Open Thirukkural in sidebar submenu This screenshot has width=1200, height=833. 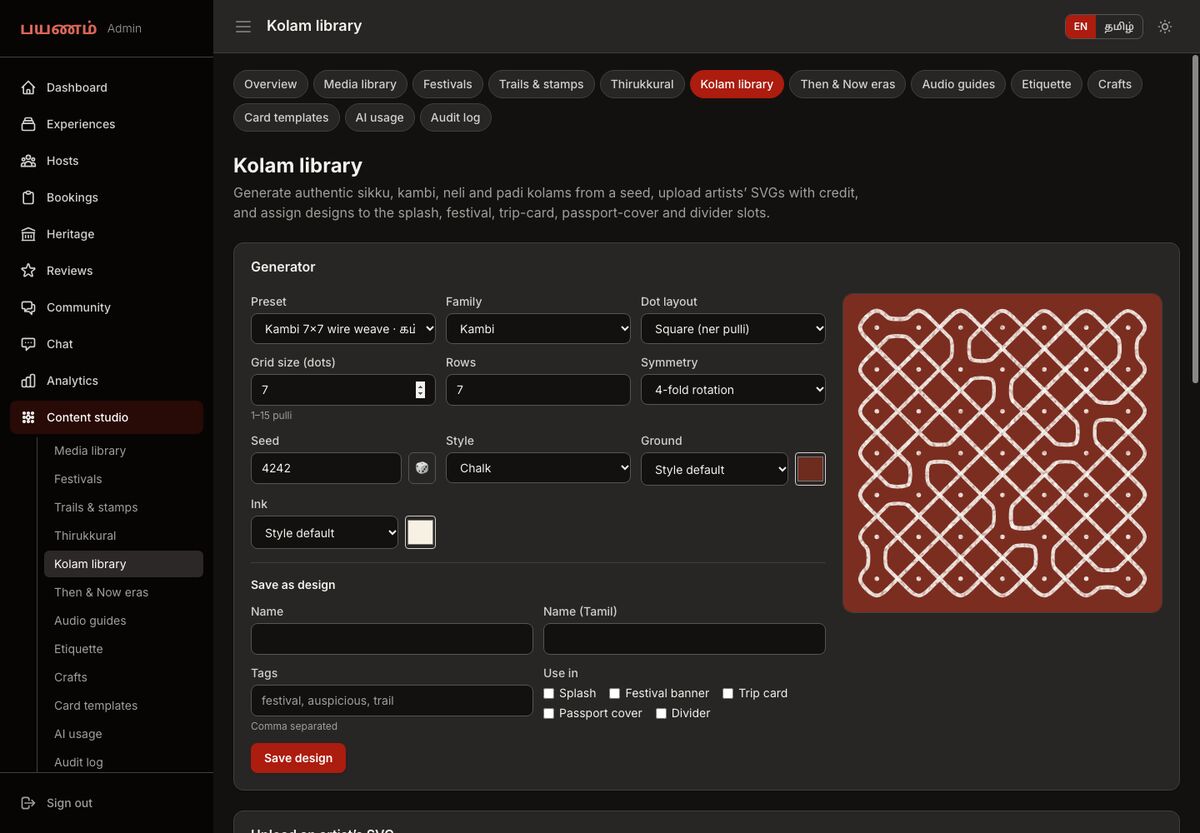[123, 536]
